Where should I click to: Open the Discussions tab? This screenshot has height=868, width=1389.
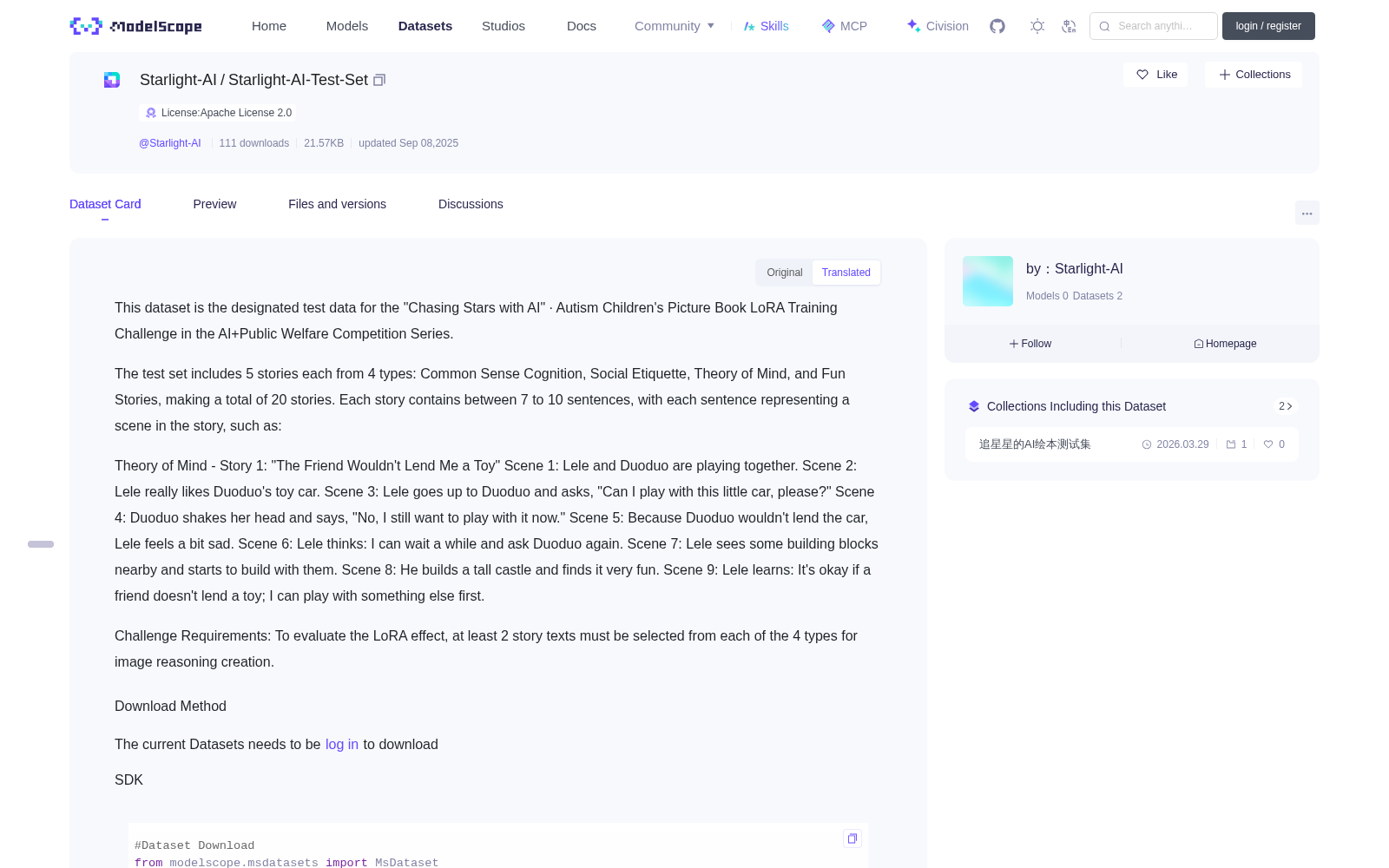(x=471, y=204)
